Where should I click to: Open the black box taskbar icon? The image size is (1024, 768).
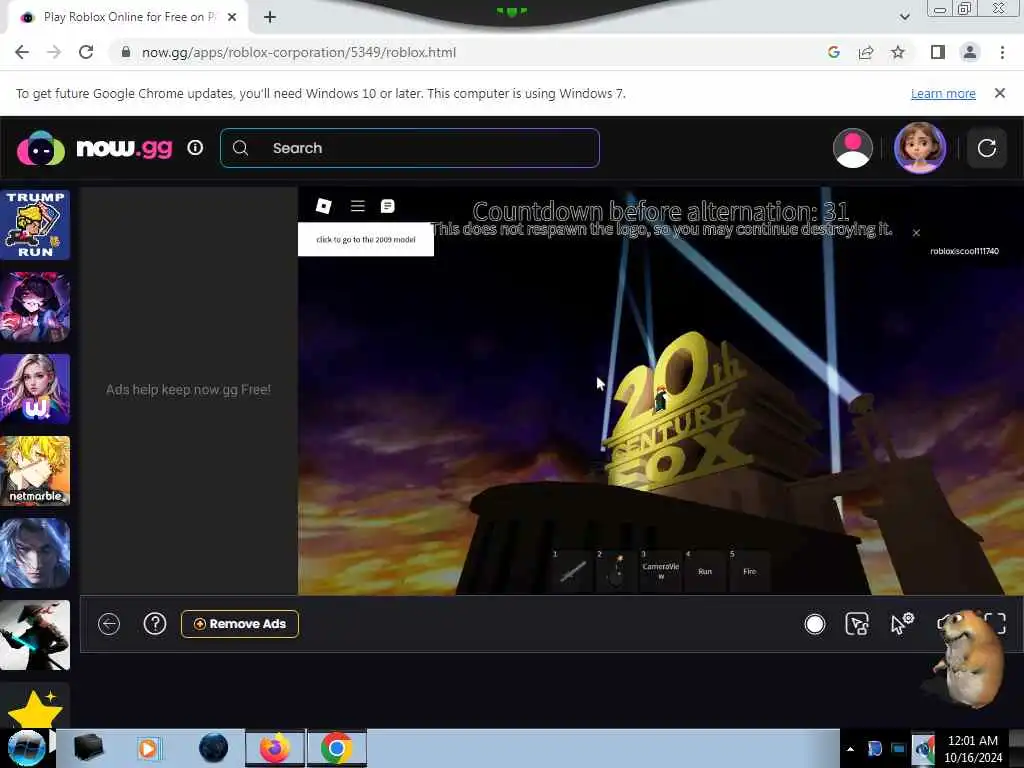[x=89, y=748]
